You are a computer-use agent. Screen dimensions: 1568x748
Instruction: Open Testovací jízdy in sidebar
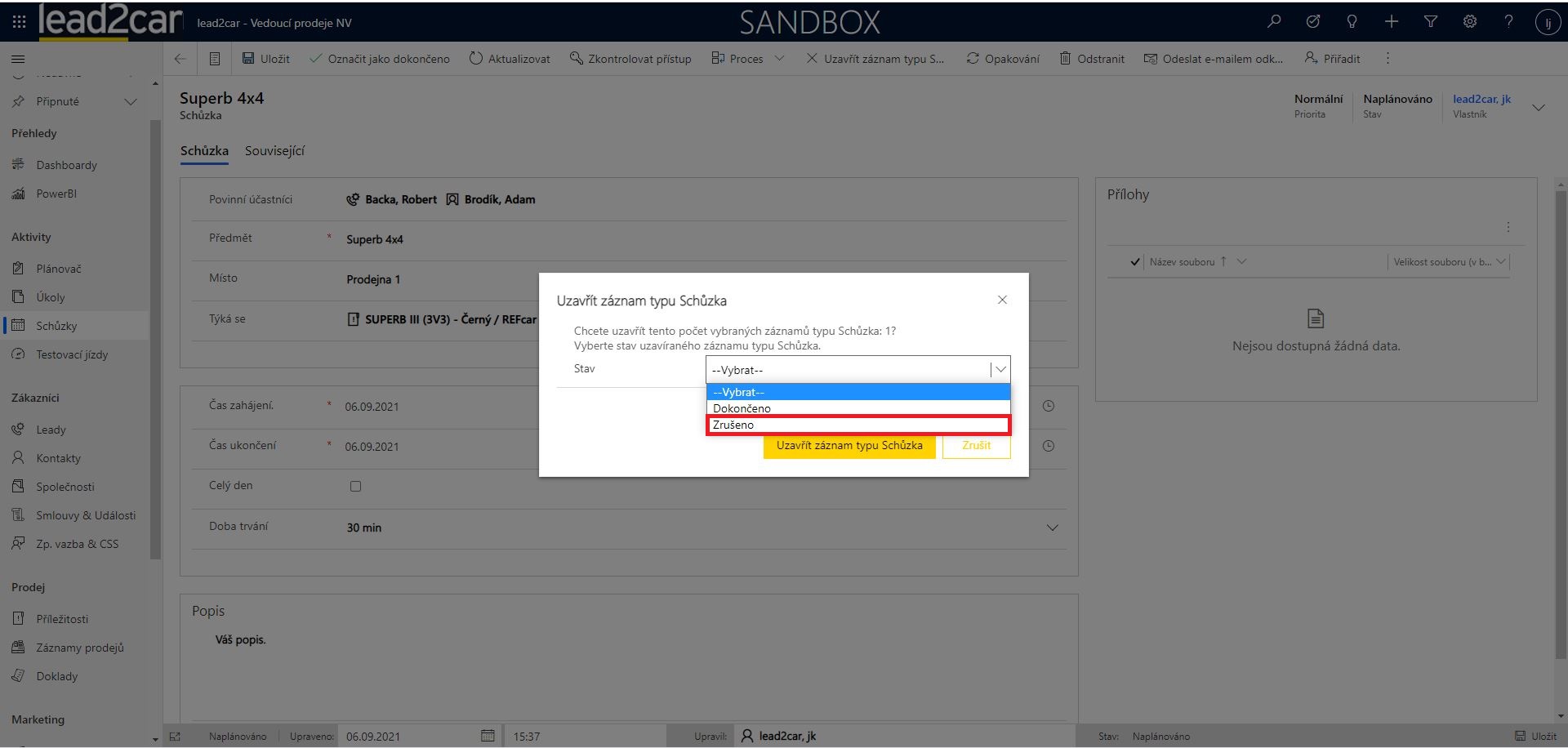[72, 354]
